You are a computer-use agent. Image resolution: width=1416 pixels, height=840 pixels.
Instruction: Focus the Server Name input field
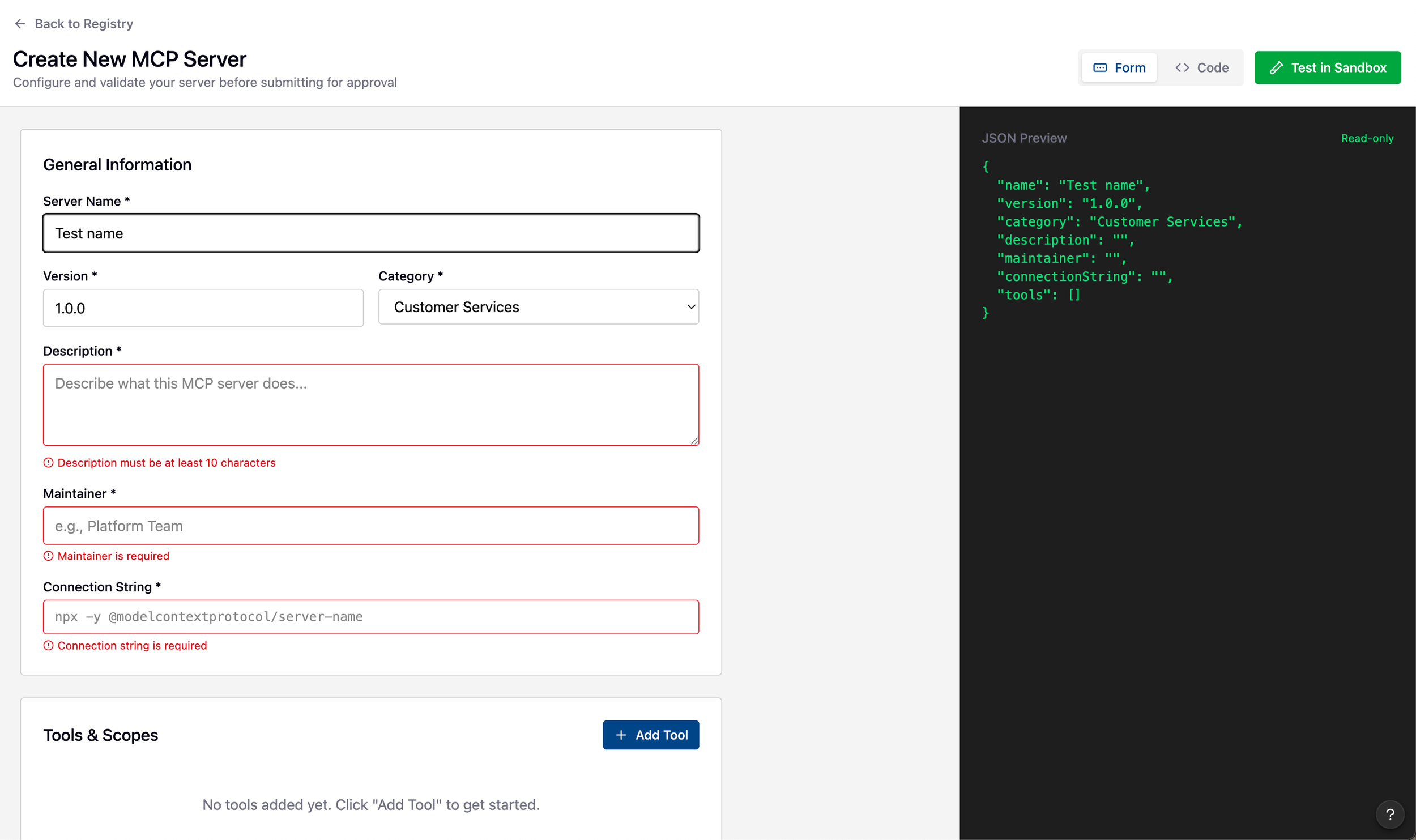[x=371, y=233]
